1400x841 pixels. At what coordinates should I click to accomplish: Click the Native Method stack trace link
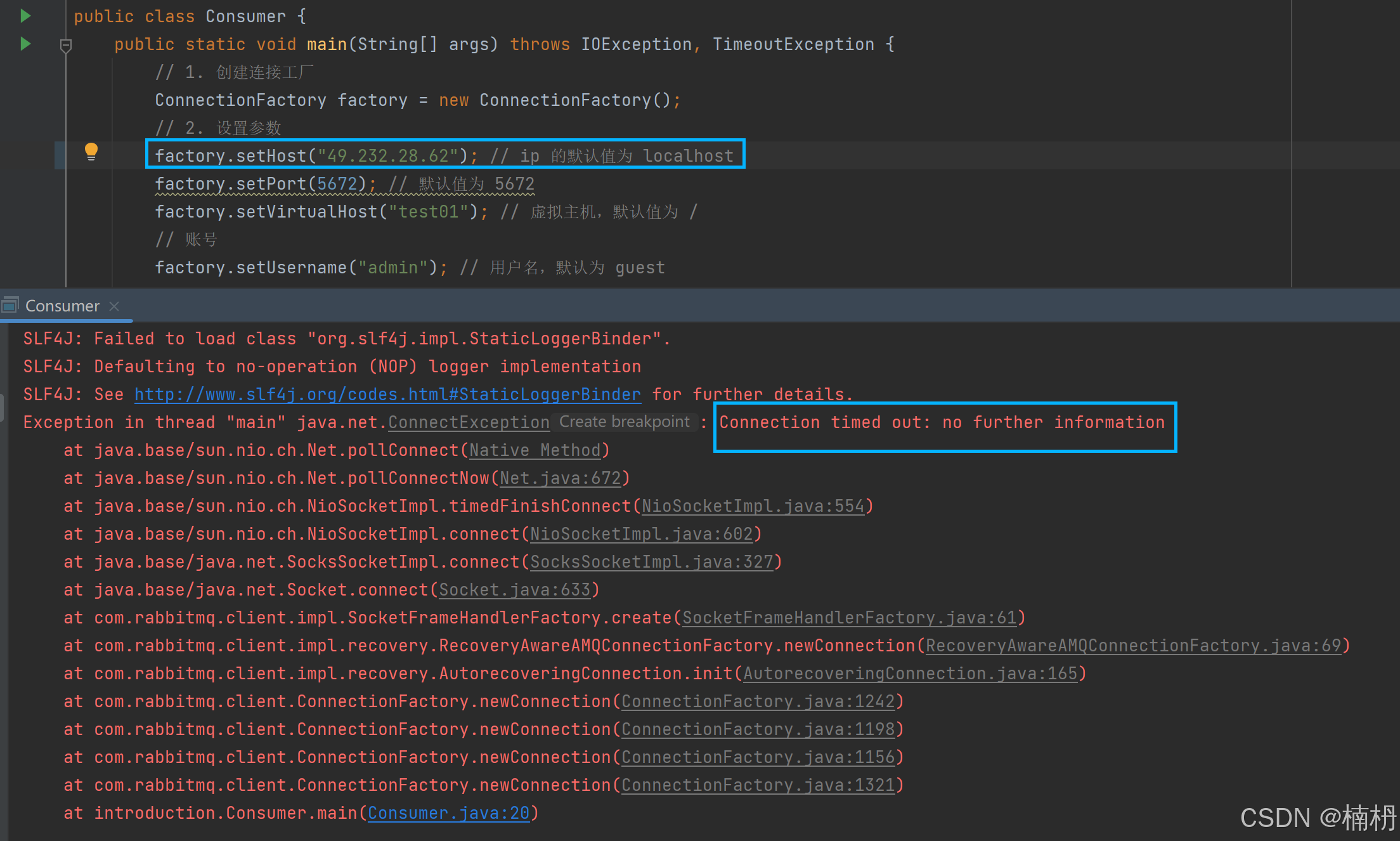[x=535, y=450]
